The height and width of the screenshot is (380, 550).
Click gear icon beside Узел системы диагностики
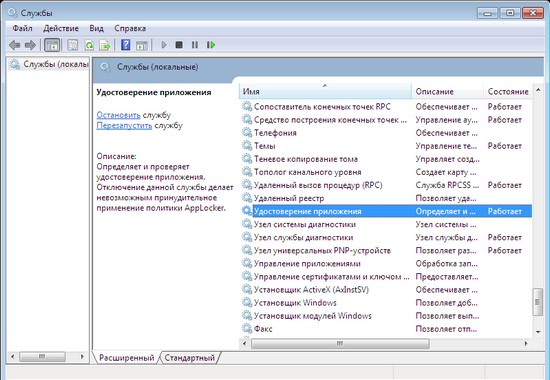pyautogui.click(x=247, y=224)
